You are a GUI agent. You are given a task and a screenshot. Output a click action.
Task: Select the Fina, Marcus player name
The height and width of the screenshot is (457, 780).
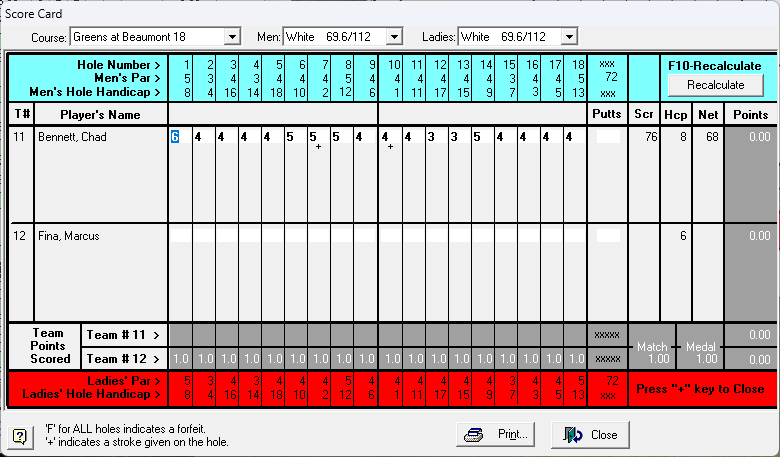tap(68, 236)
